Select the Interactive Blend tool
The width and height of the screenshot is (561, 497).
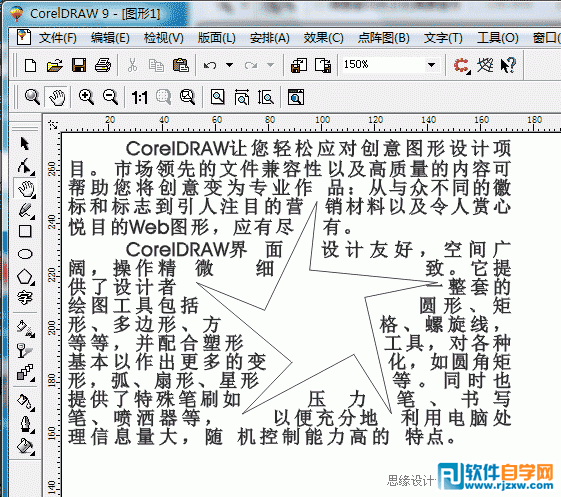tap(25, 373)
